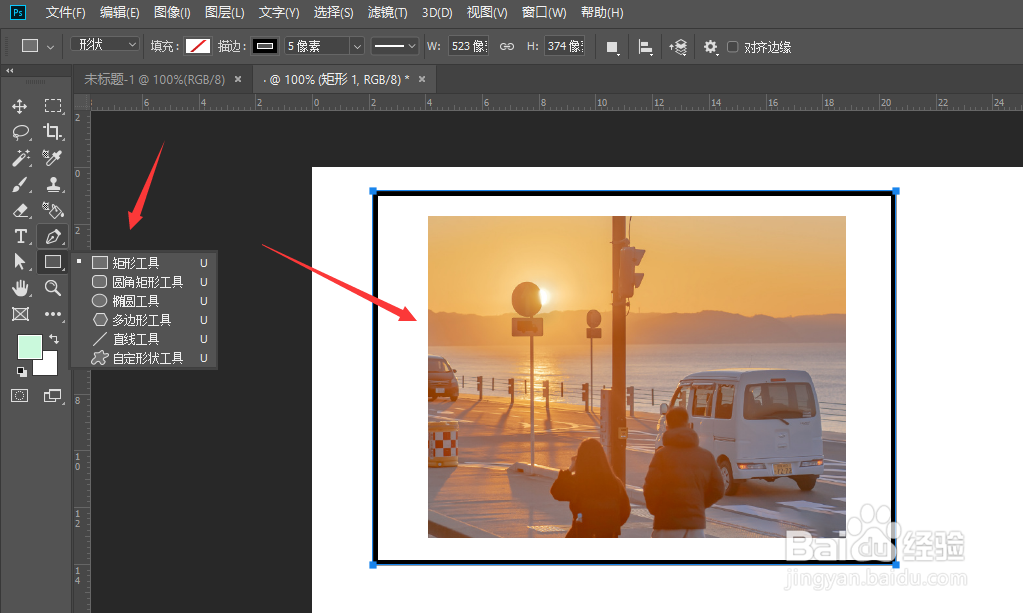The width and height of the screenshot is (1023, 613).
Task: Choose 多边形工具 from the flyout
Action: click(x=144, y=320)
